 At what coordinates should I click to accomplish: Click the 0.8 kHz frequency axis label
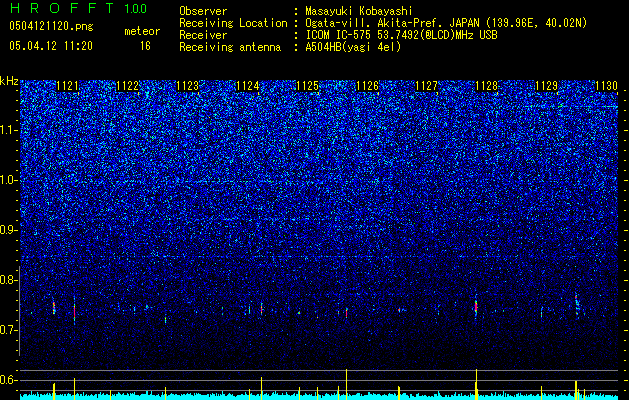click(8, 280)
